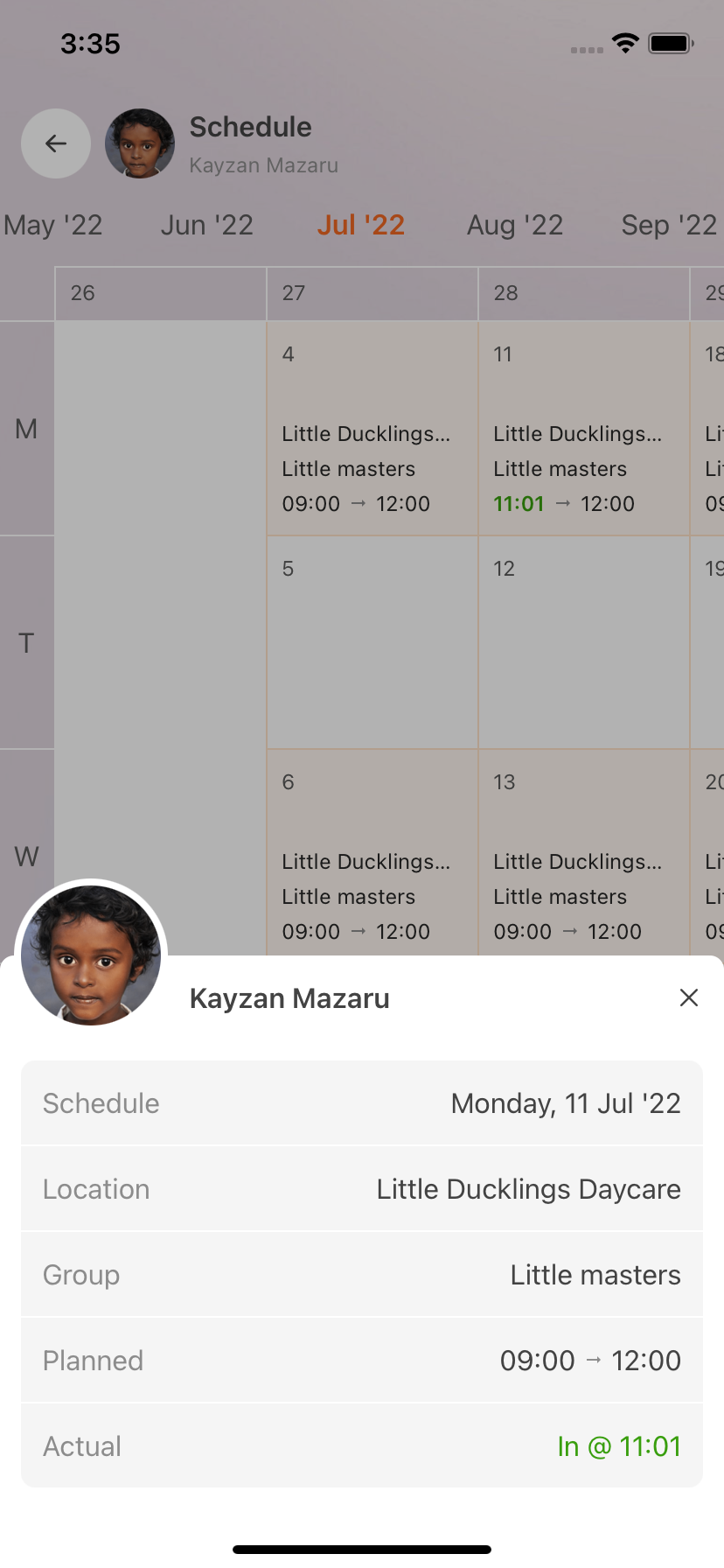Tap the large profile photo on sheet
724x1568 pixels.
click(x=91, y=955)
